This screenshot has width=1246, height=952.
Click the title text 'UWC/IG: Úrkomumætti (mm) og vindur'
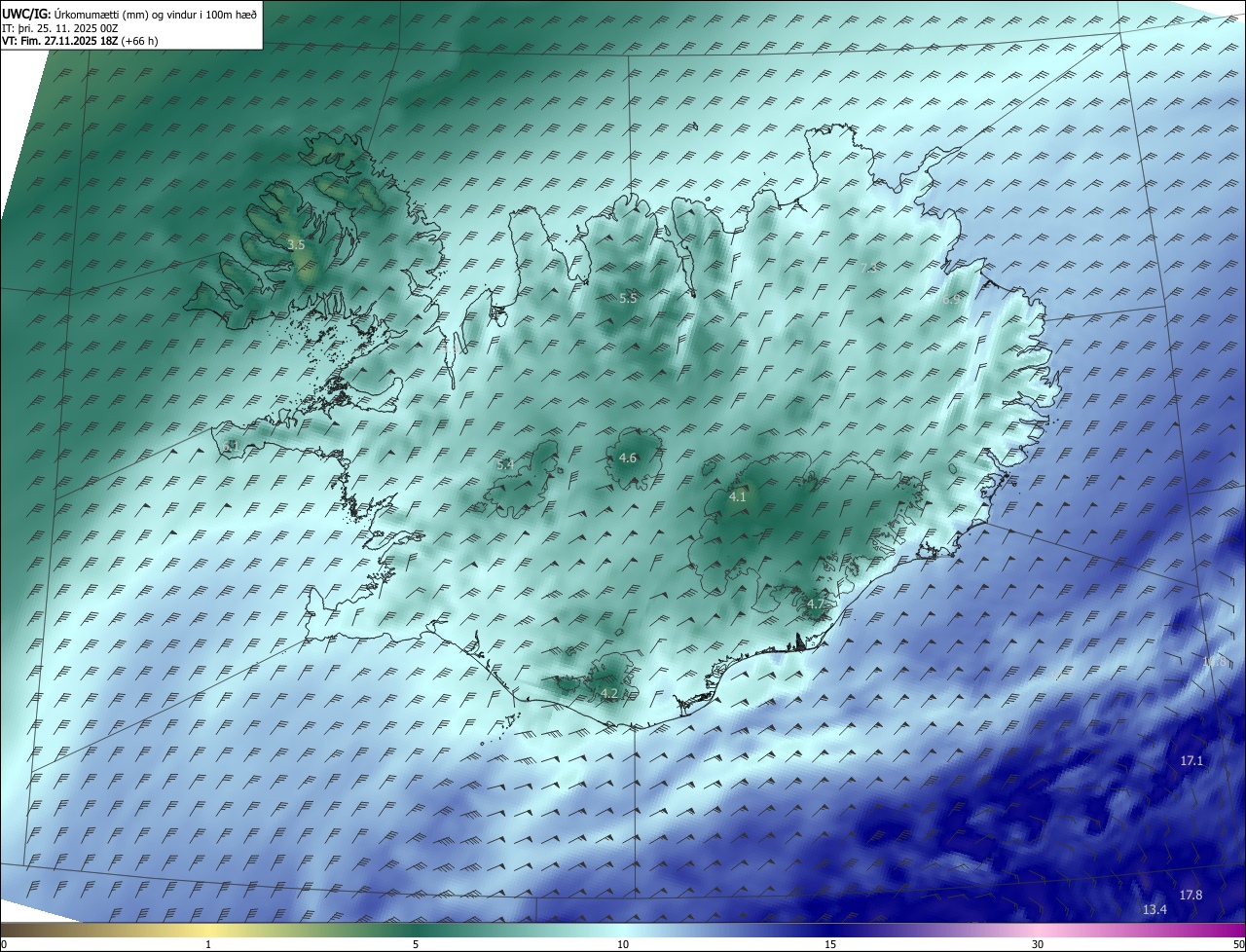pyautogui.click(x=128, y=14)
